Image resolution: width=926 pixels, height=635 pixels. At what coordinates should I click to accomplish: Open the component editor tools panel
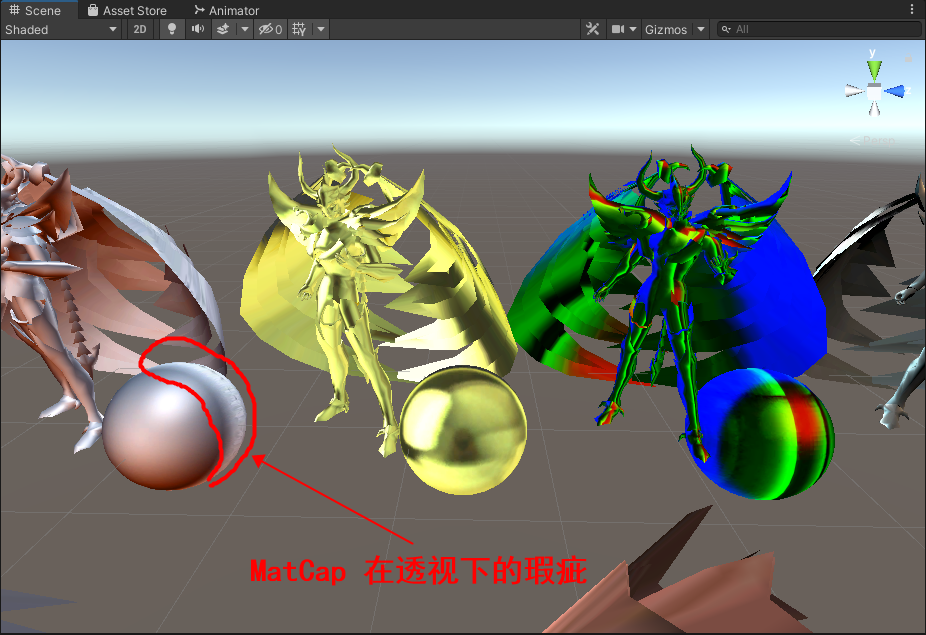[592, 29]
